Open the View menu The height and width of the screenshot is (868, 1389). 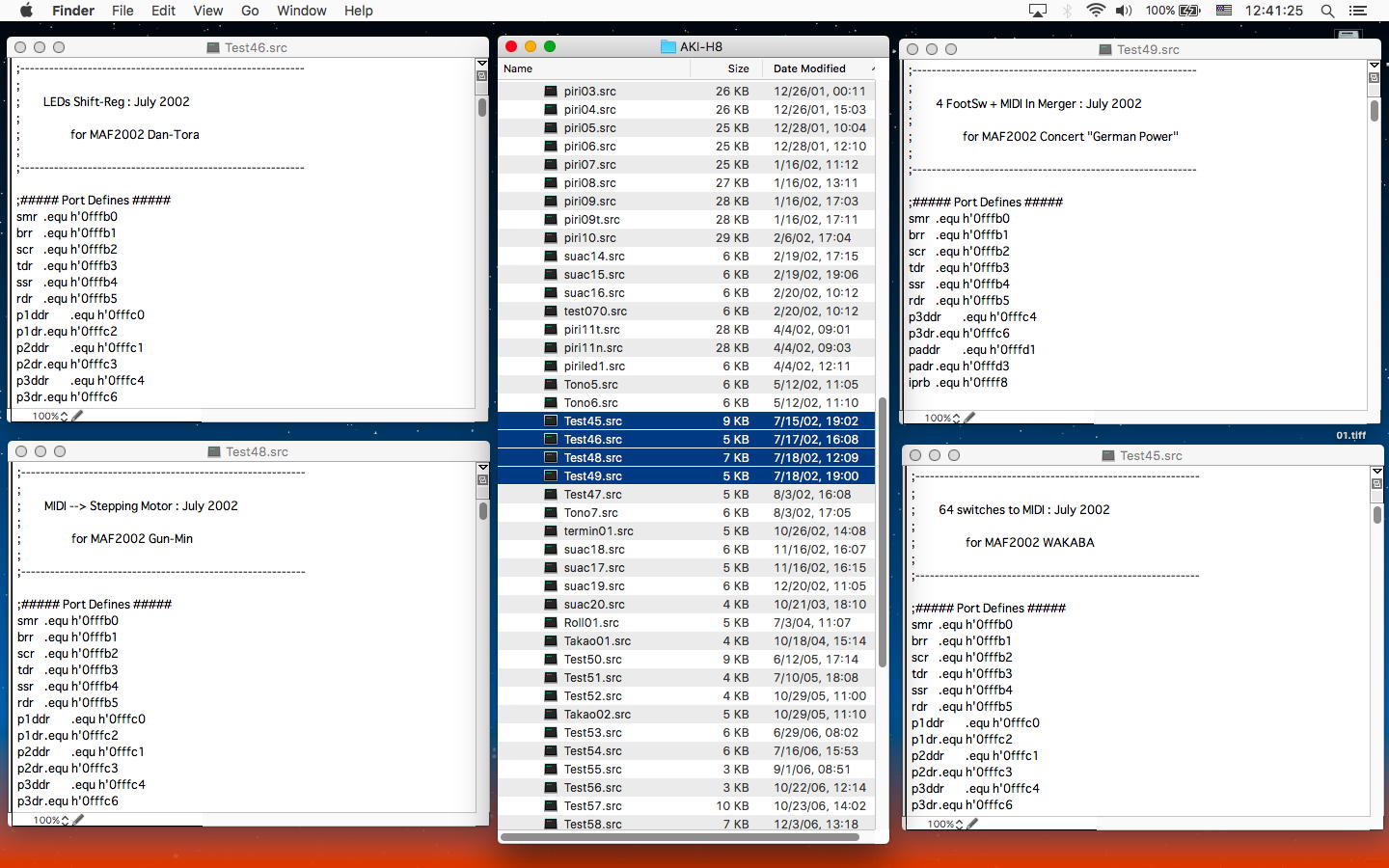[x=208, y=11]
